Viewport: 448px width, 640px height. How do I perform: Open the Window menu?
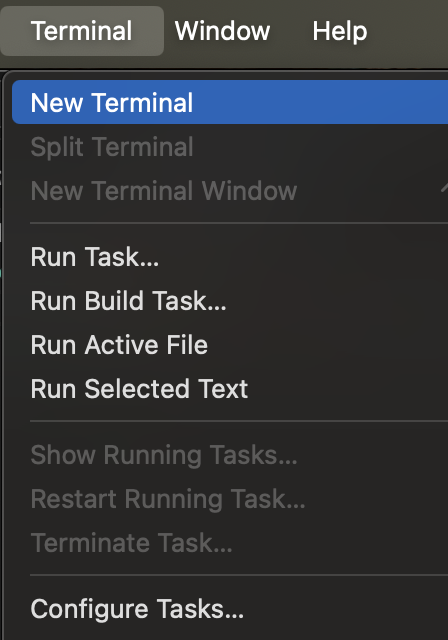coord(222,31)
